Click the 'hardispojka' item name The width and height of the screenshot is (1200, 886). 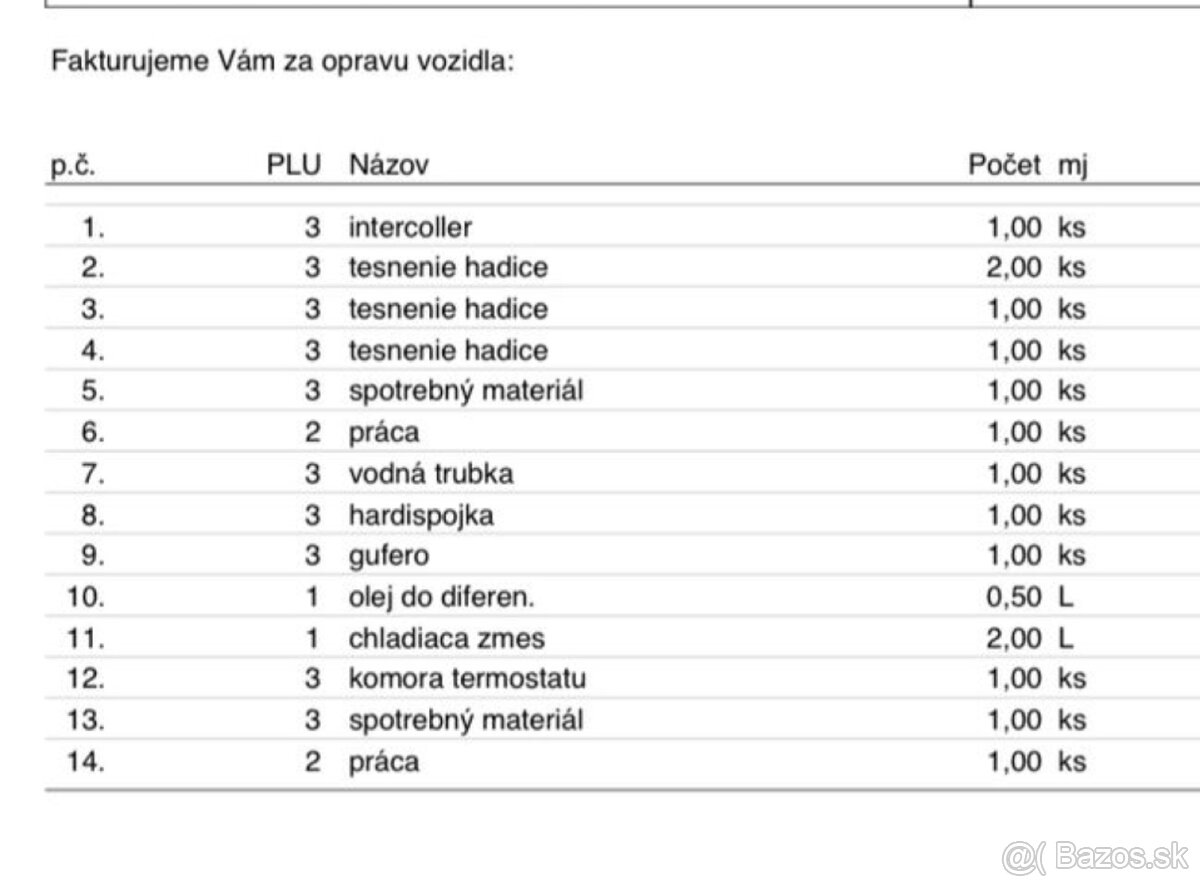pyautogui.click(x=421, y=515)
